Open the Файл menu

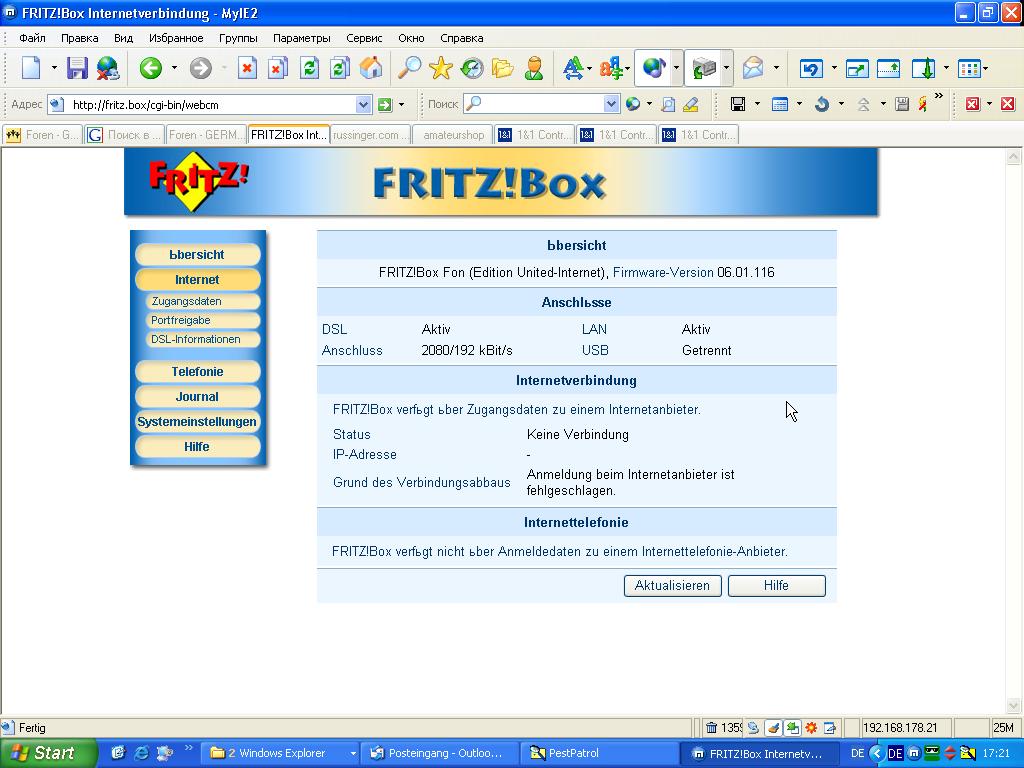tap(32, 38)
